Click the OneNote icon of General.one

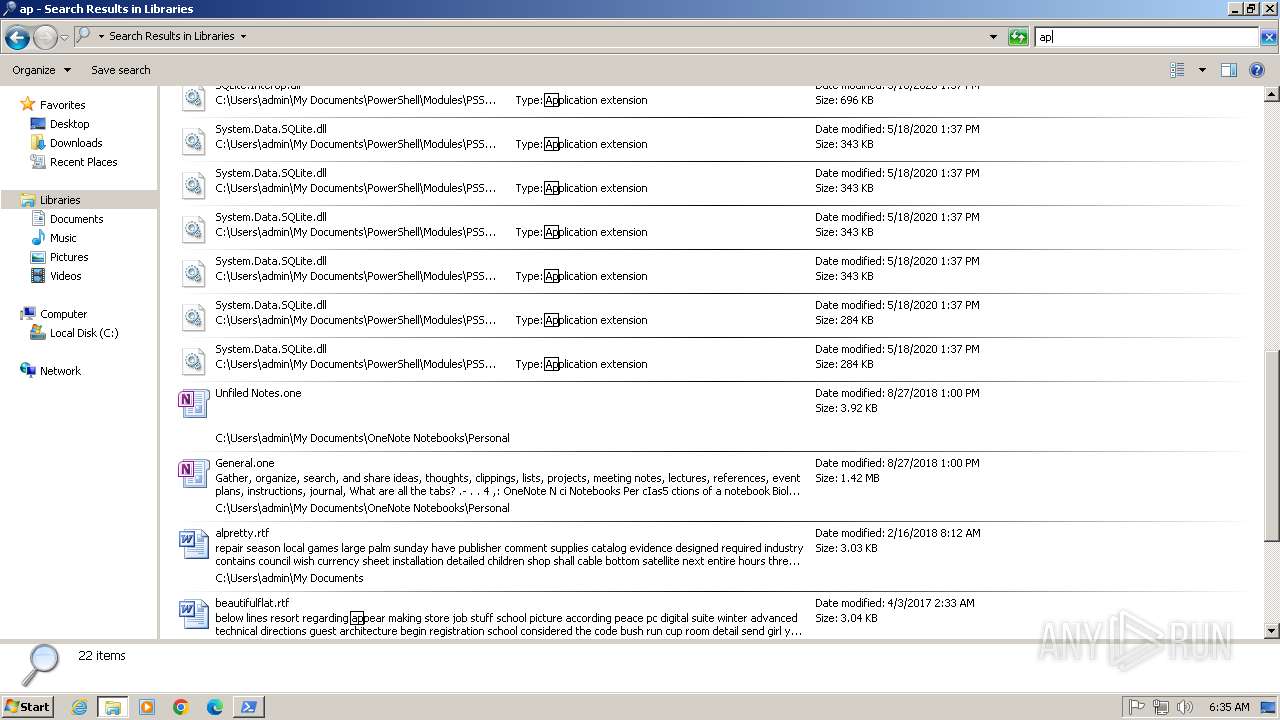point(193,474)
